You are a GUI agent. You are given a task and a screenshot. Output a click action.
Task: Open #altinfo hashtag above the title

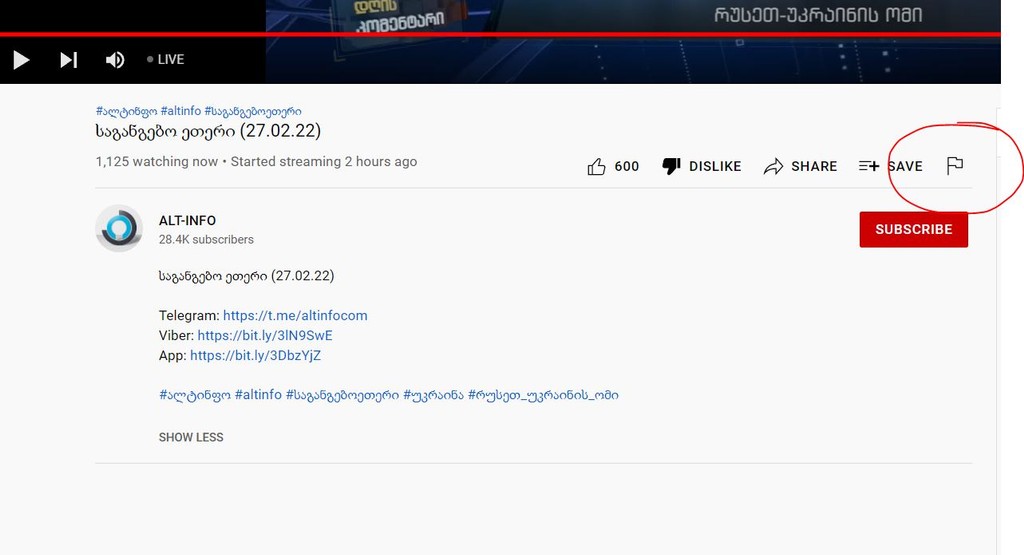[x=181, y=111]
